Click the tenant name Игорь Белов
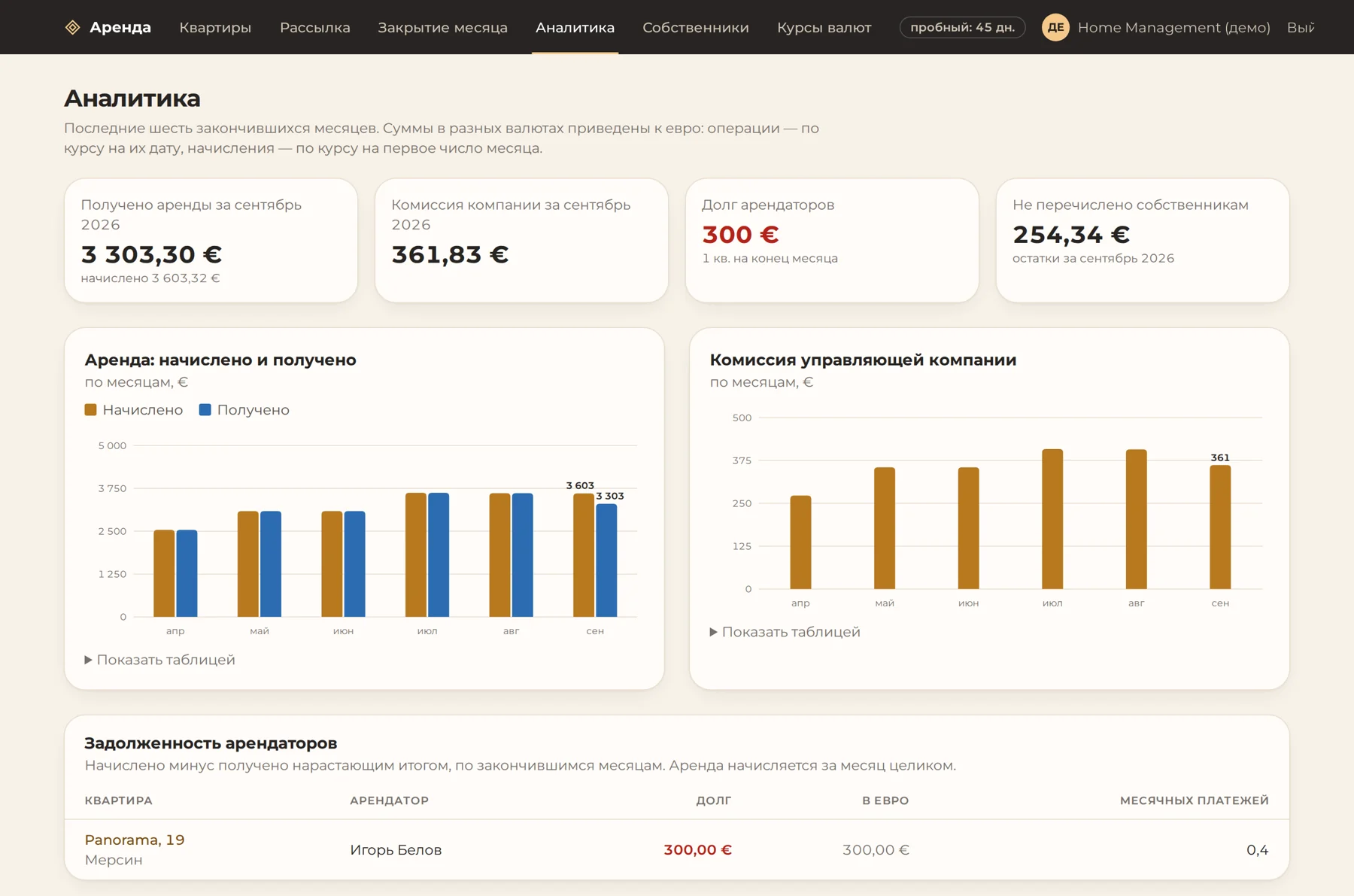 click(396, 850)
